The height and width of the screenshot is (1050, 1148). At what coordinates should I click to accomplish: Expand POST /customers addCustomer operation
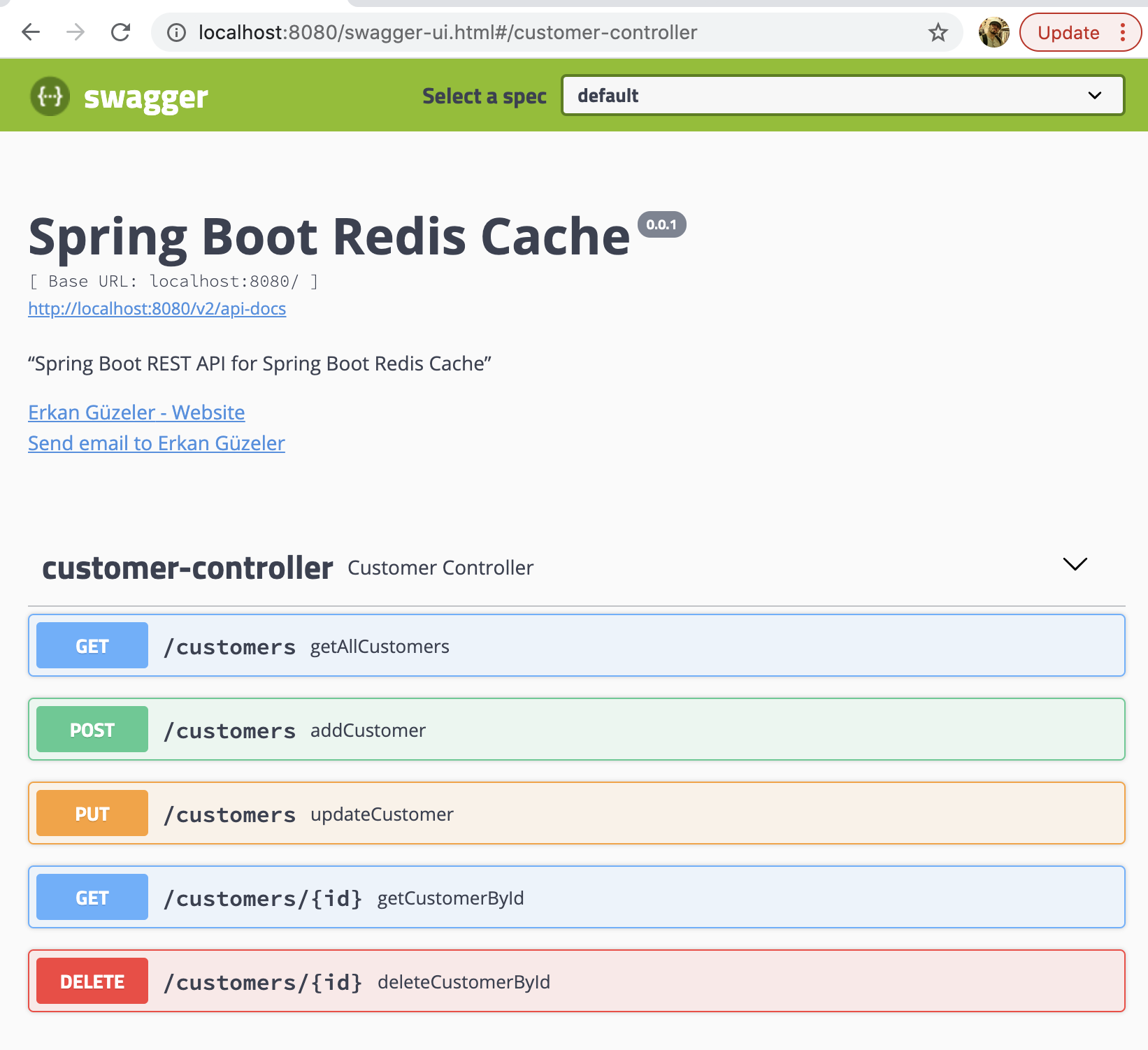pyautogui.click(x=576, y=729)
